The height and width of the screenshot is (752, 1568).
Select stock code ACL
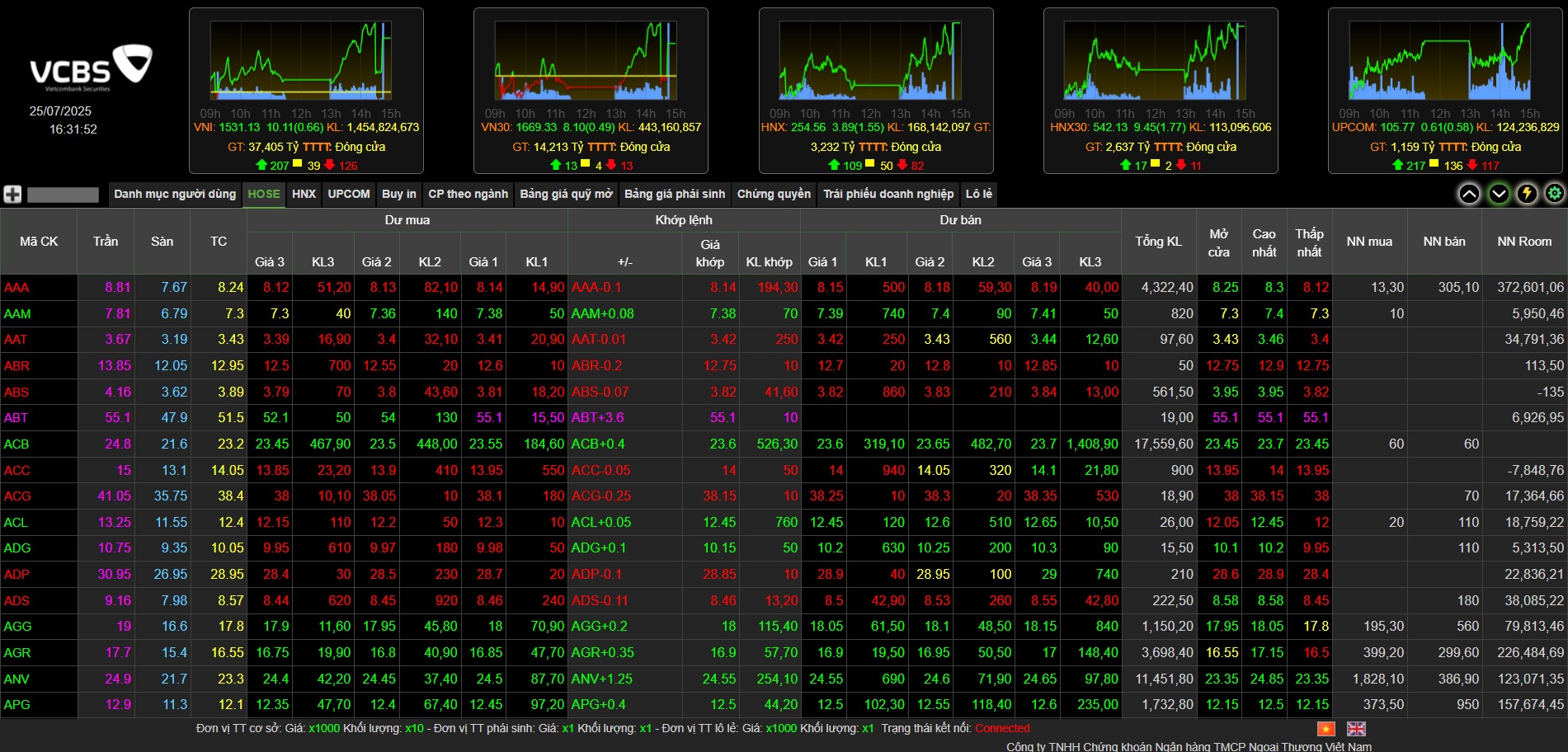pos(16,523)
